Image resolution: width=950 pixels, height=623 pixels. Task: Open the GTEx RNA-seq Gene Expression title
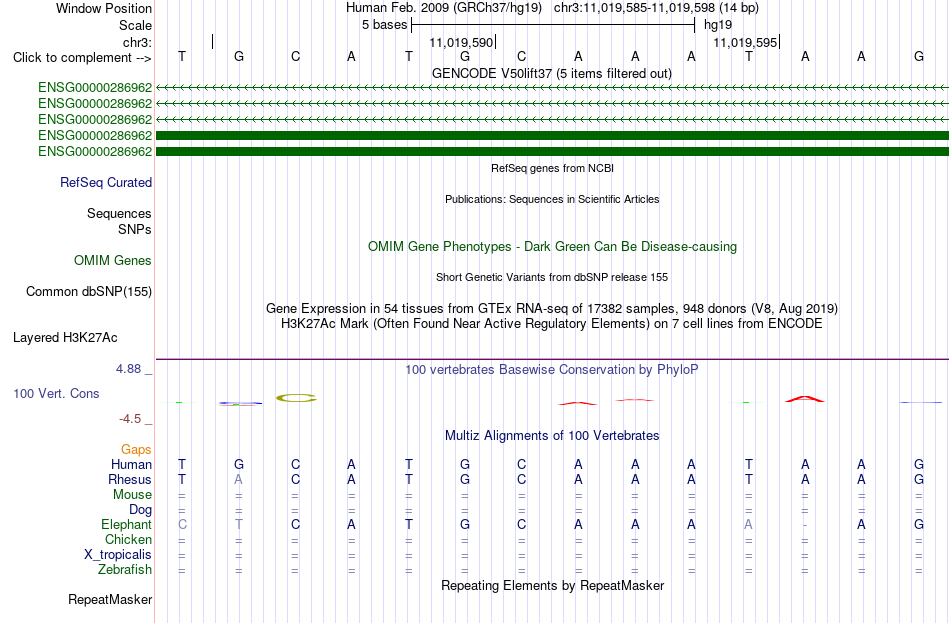(551, 308)
